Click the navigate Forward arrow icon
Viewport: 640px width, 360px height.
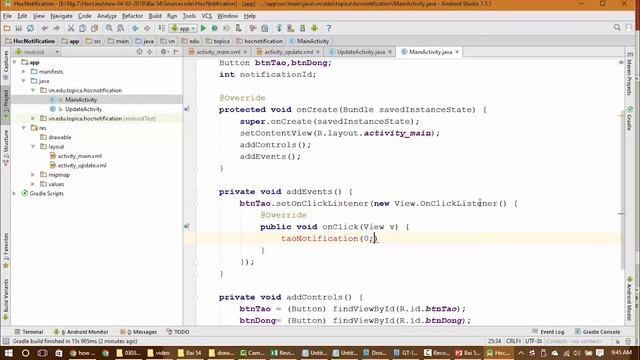click(x=147, y=28)
